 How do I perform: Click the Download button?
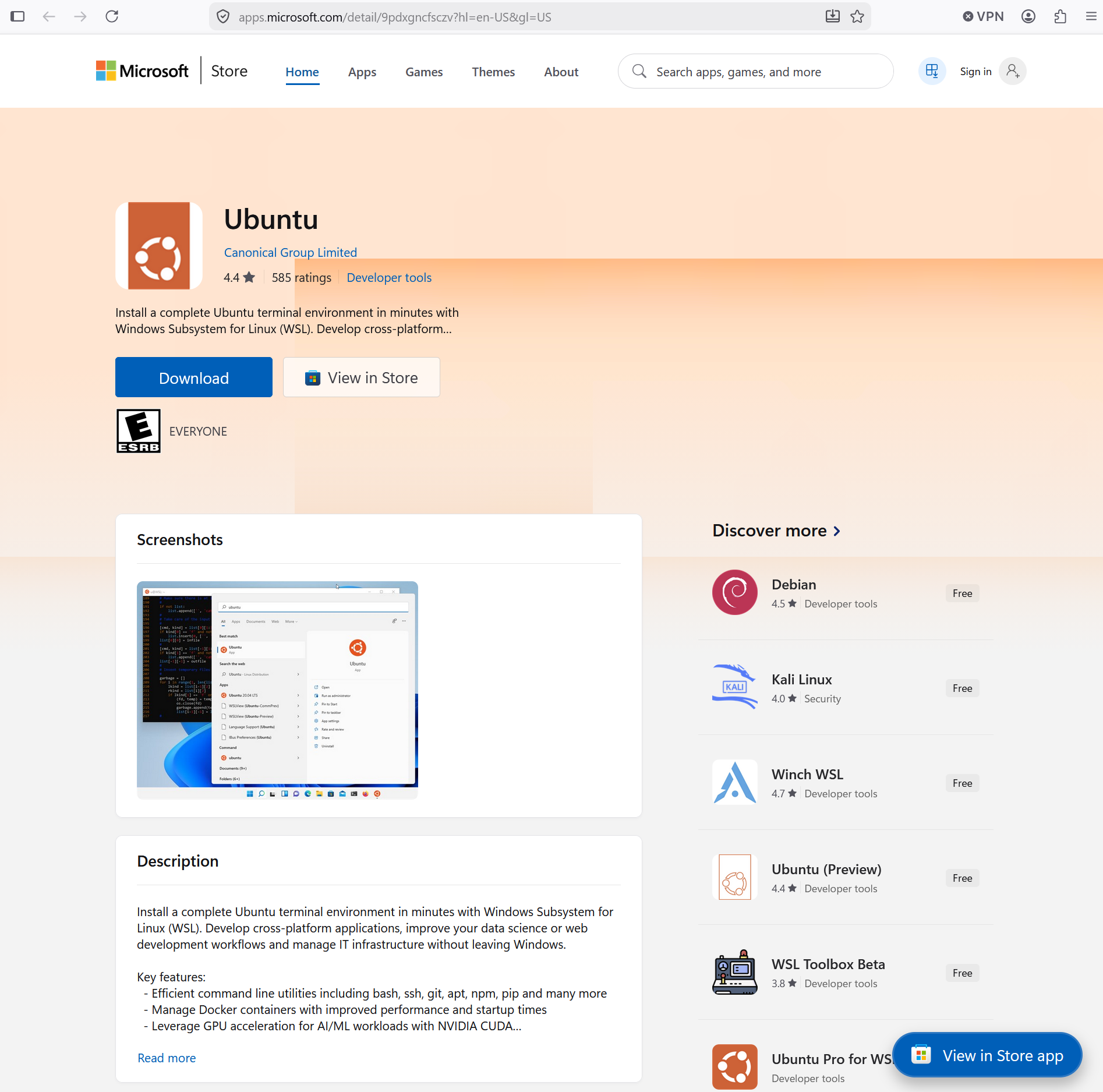[x=194, y=377]
